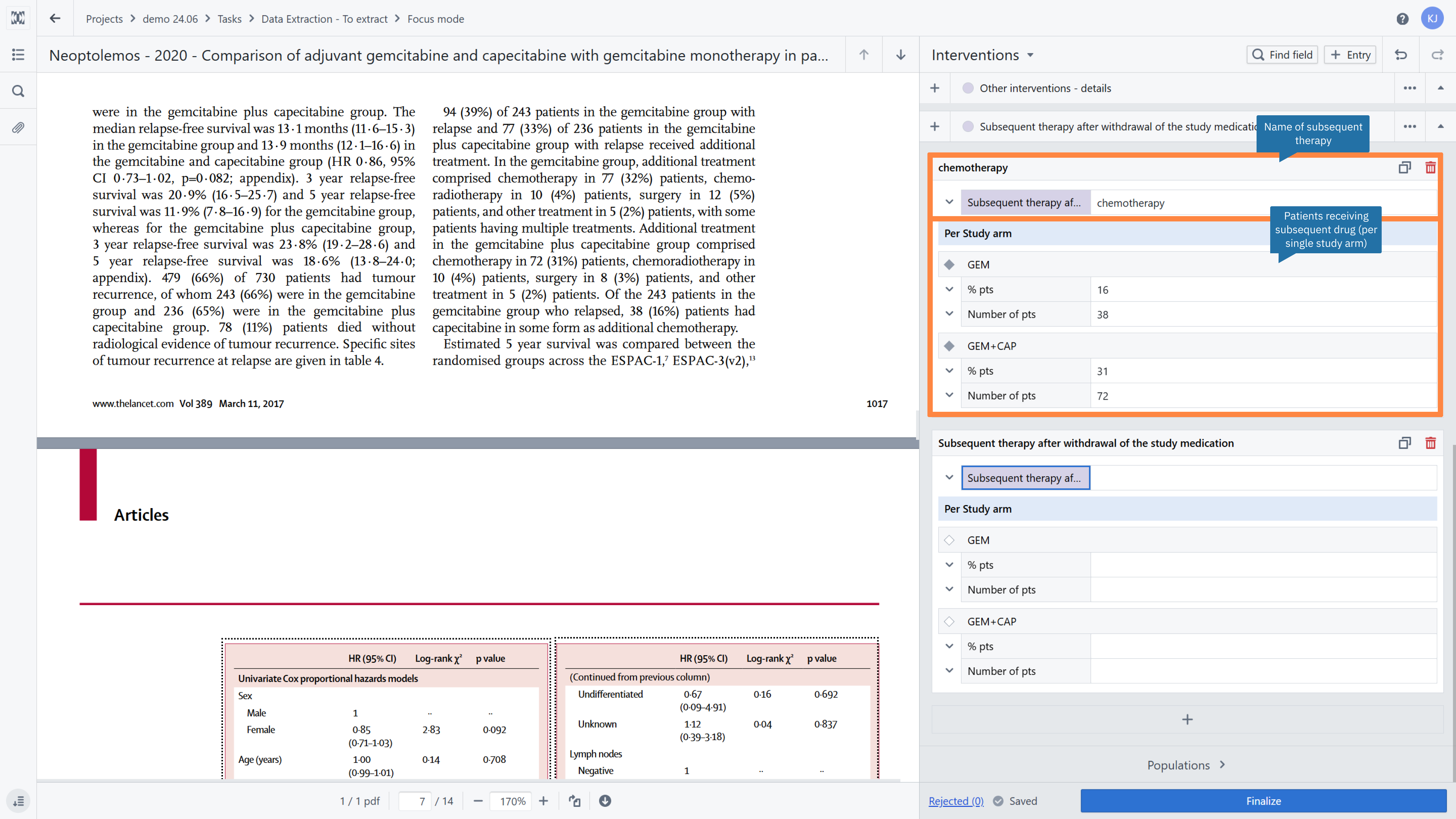Click the collapse sidebar icon at bottom left
1456x819 pixels.
[18, 801]
